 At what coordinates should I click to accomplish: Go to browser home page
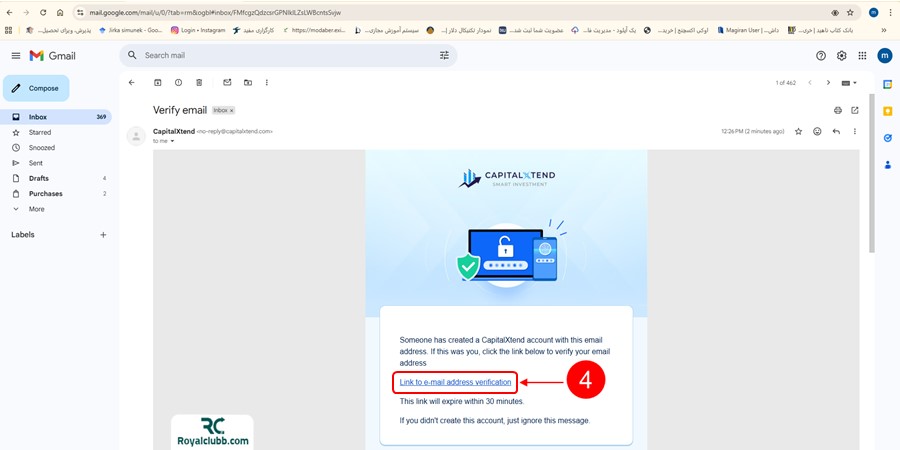tap(60, 13)
